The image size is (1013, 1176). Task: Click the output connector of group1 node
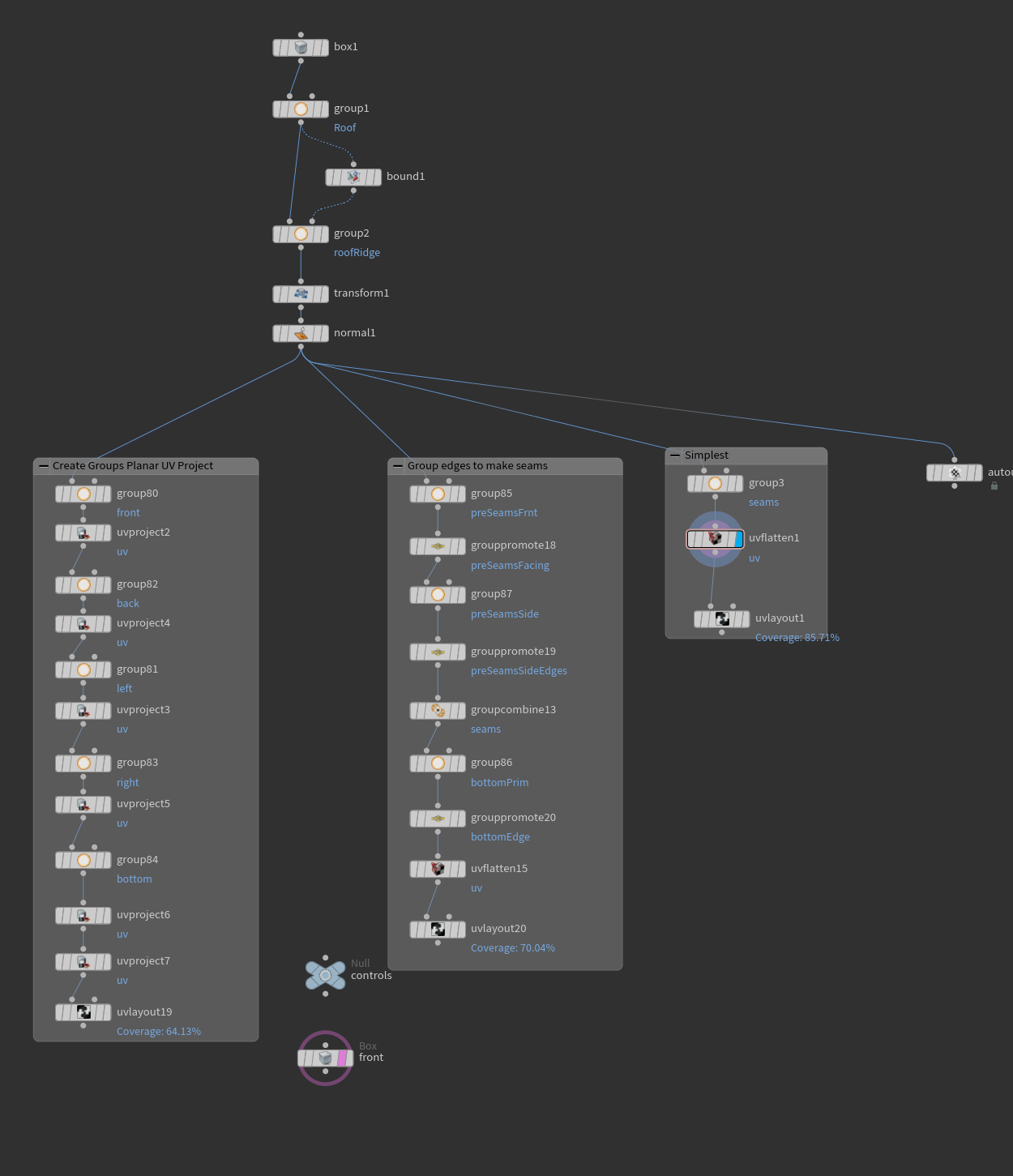pyautogui.click(x=301, y=122)
